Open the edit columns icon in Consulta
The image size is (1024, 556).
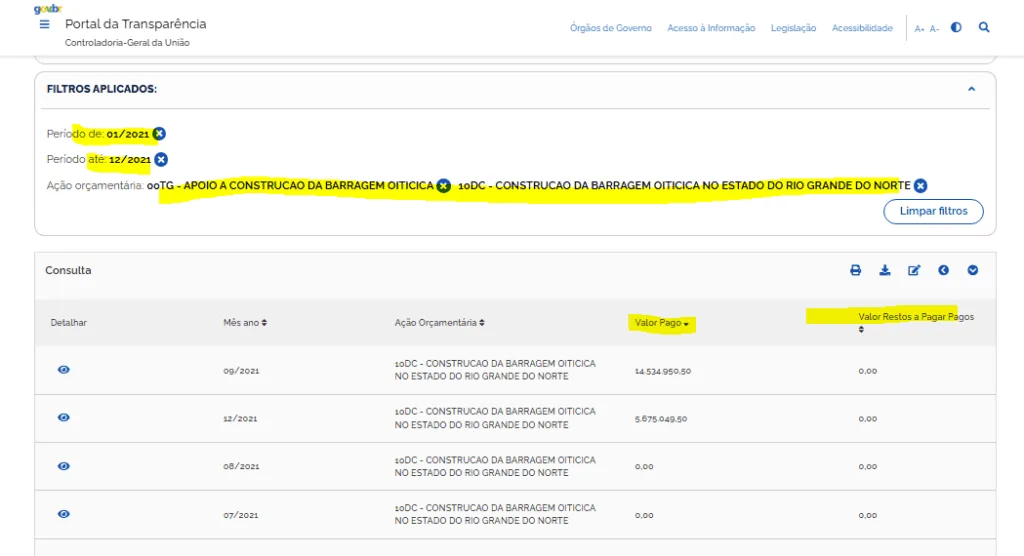[914, 270]
